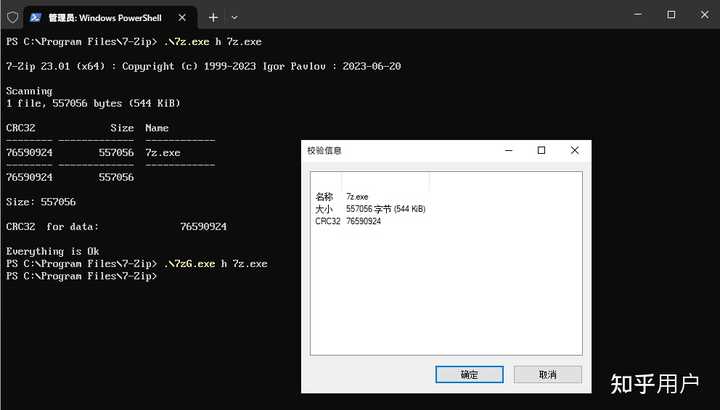720x410 pixels.
Task: Click the 大小 label in dialog
Action: [324, 209]
